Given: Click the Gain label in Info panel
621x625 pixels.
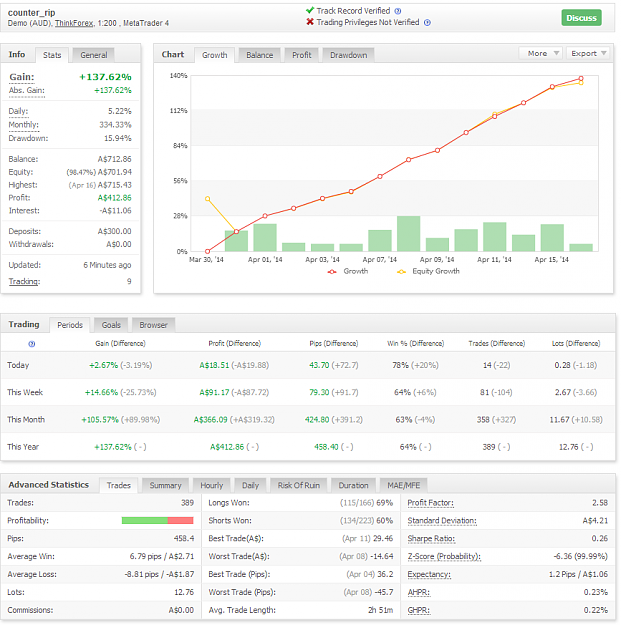Looking at the screenshot, I should point(22,77).
